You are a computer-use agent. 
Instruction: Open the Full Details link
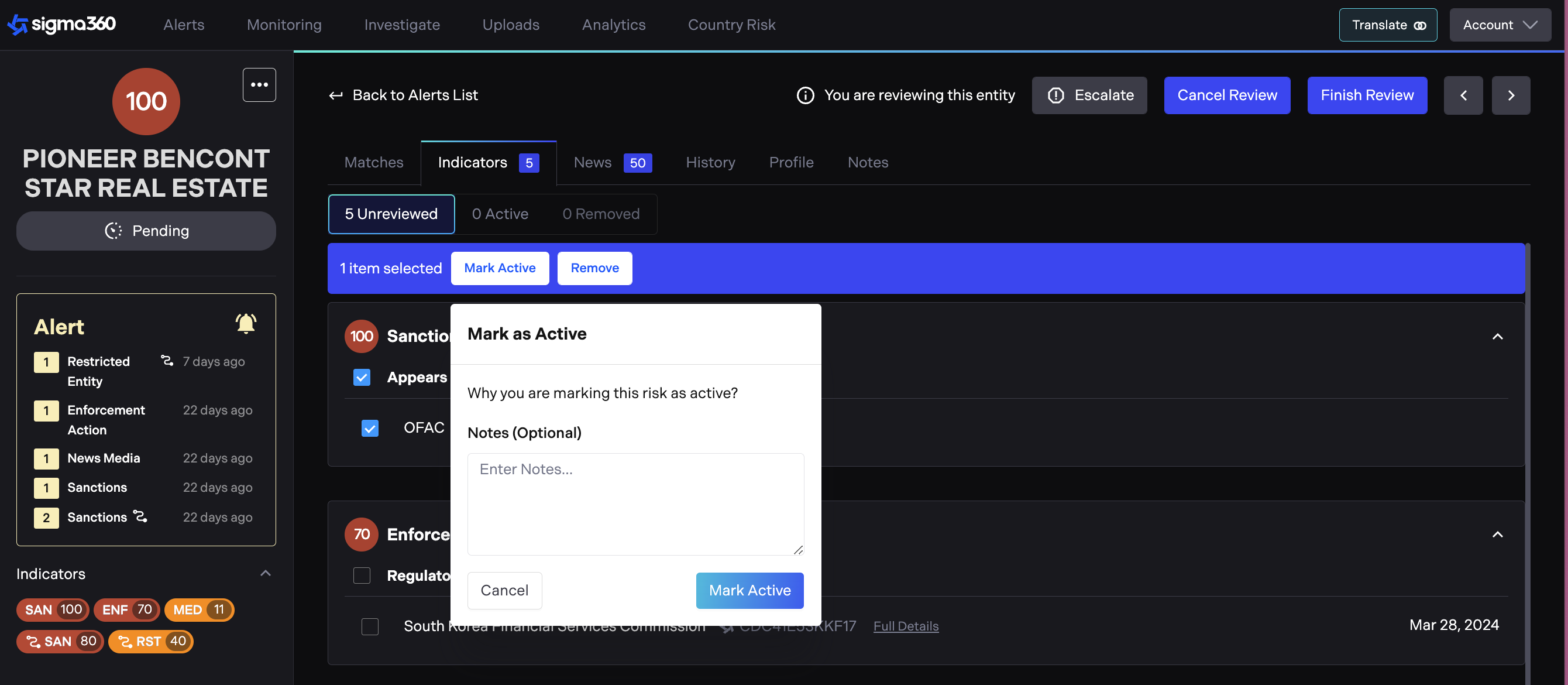pyautogui.click(x=905, y=626)
